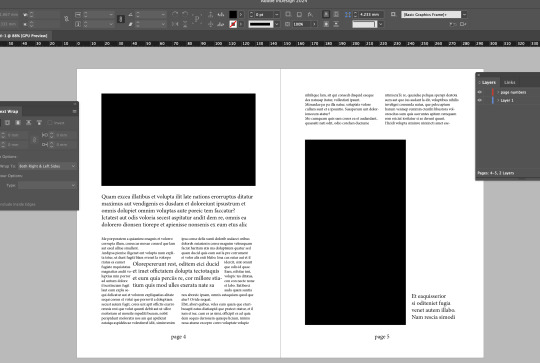This screenshot has width=540, height=363.
Task: Click the constrain proportions chain icon in control bar
Action: (x=66, y=19)
